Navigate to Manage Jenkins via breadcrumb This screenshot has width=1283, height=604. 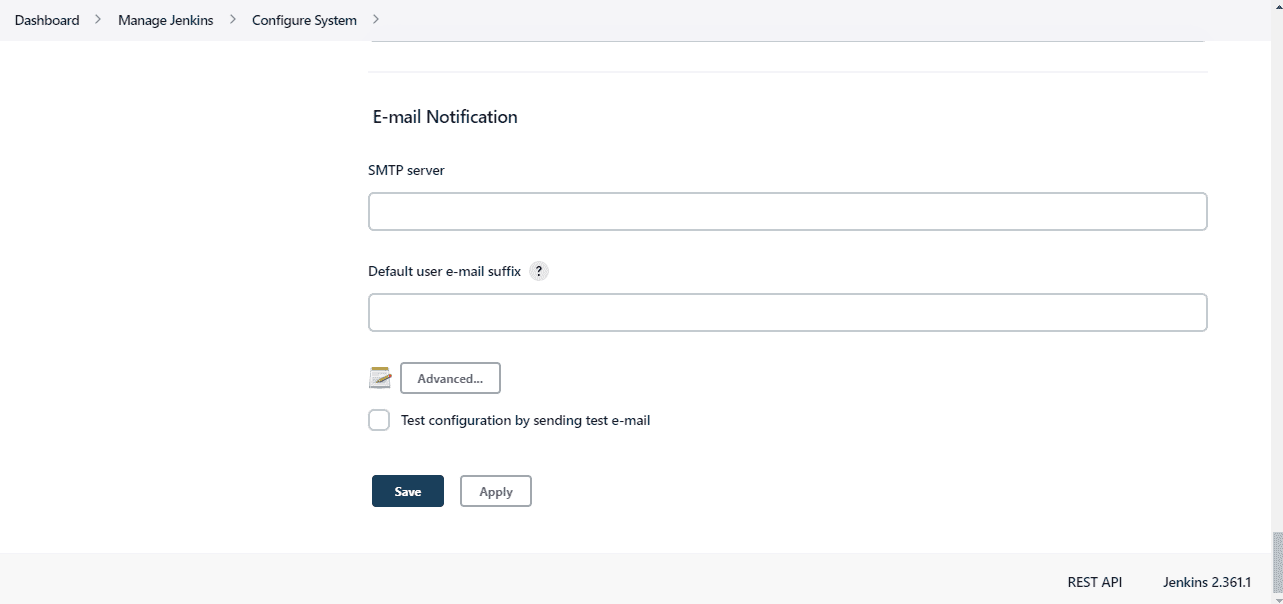(x=164, y=19)
